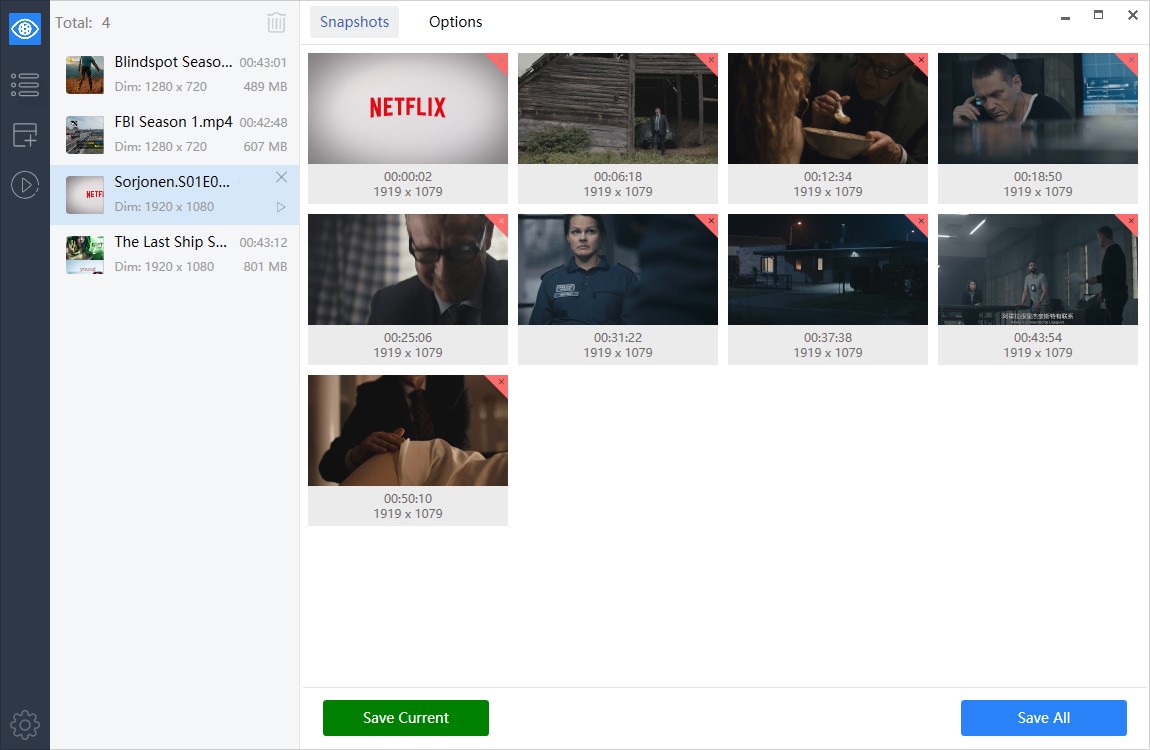The image size is (1150, 750).
Task: Minimize the application window
Action: (1065, 16)
